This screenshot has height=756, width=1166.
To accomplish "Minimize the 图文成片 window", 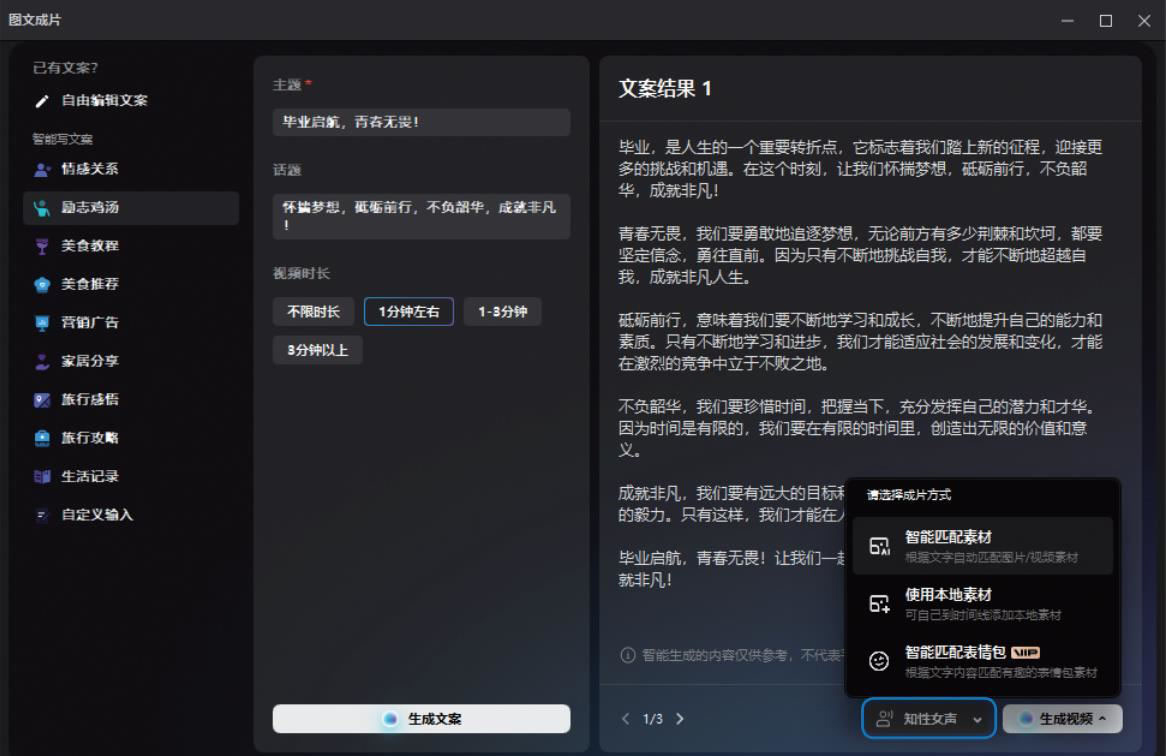I will pos(1068,21).
